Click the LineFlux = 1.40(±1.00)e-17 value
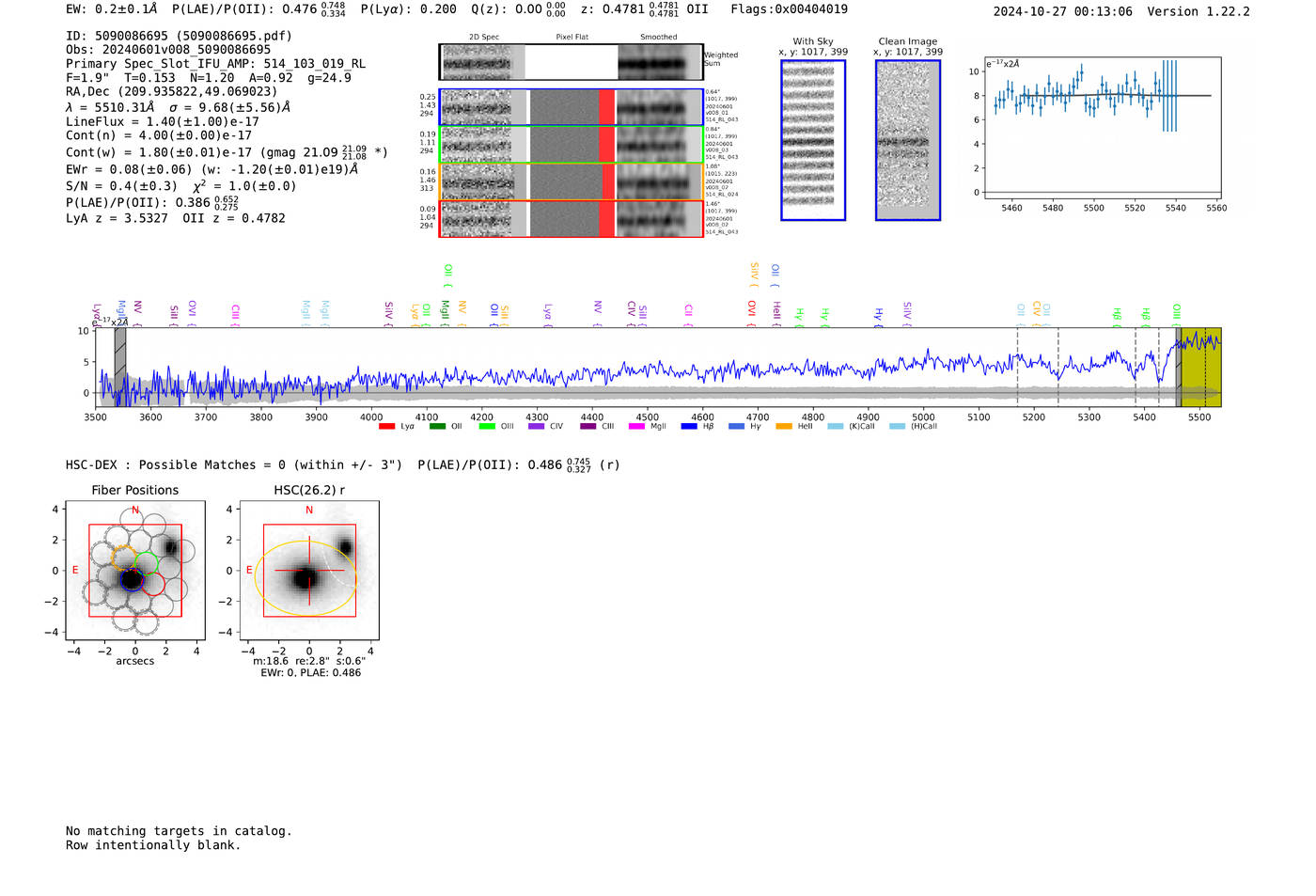Viewport: 1316px width, 896px height. [x=163, y=121]
